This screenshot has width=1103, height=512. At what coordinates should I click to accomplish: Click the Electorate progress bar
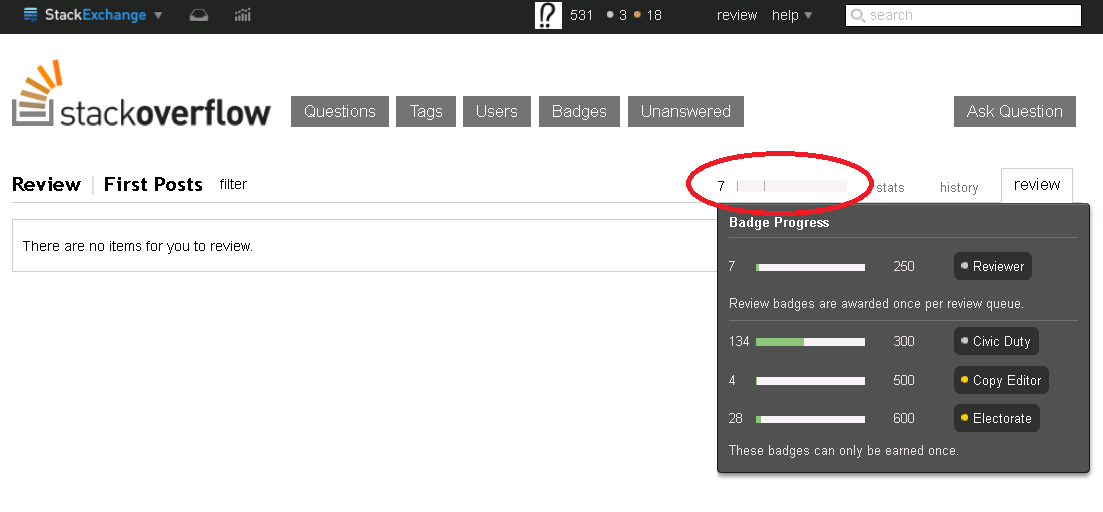pos(810,419)
